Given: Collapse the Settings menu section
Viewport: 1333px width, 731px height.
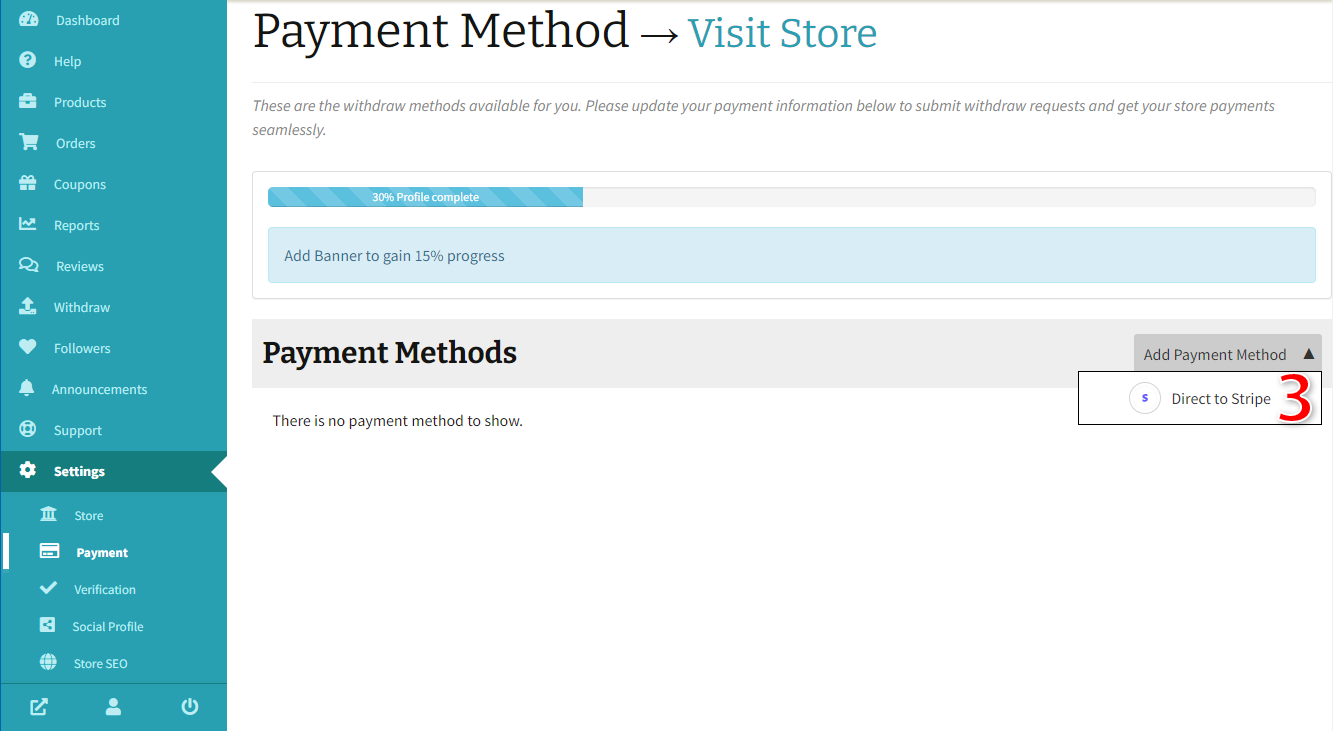Looking at the screenshot, I should 79,472.
